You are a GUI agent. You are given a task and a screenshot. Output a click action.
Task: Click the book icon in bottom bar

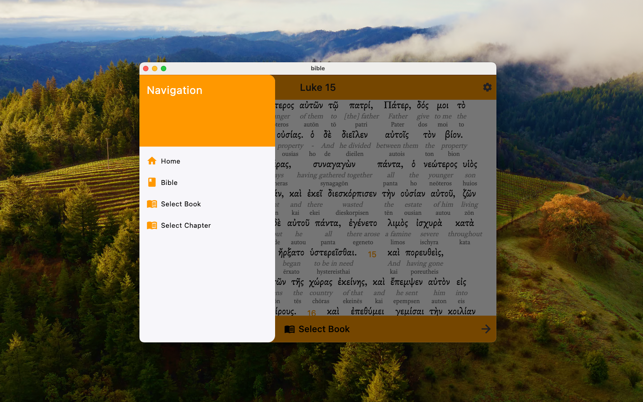[x=289, y=329]
